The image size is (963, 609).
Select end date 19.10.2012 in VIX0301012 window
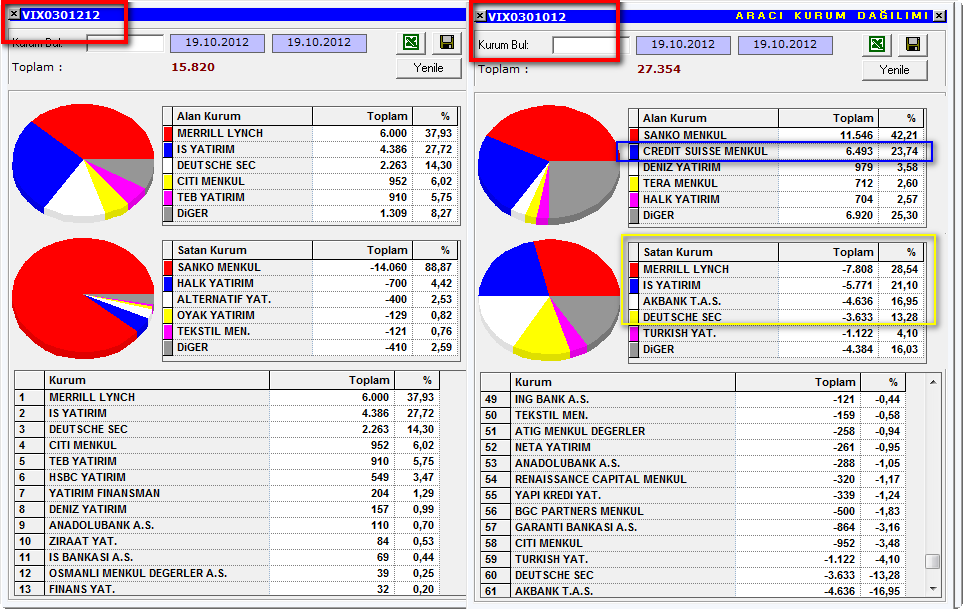click(786, 45)
